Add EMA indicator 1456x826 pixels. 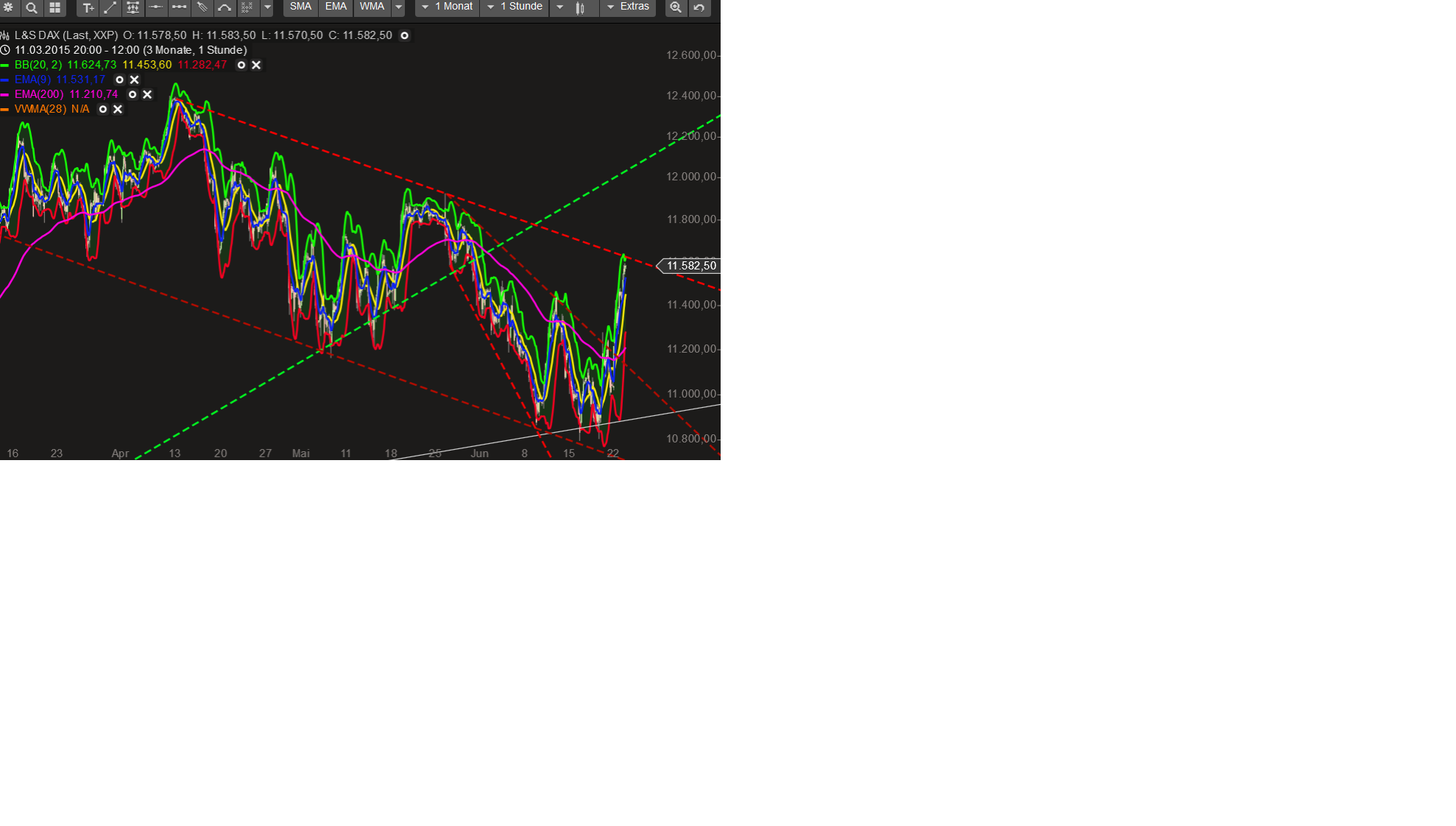pyautogui.click(x=336, y=7)
